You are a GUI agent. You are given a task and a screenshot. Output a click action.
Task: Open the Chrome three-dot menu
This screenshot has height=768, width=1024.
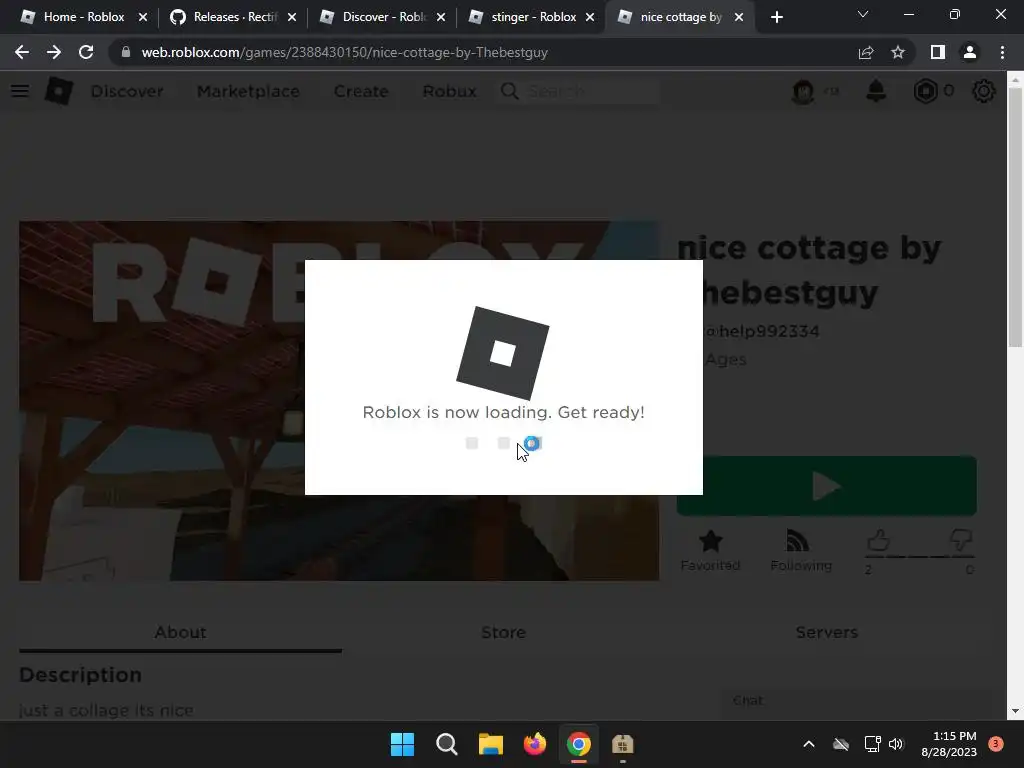pos(1002,52)
